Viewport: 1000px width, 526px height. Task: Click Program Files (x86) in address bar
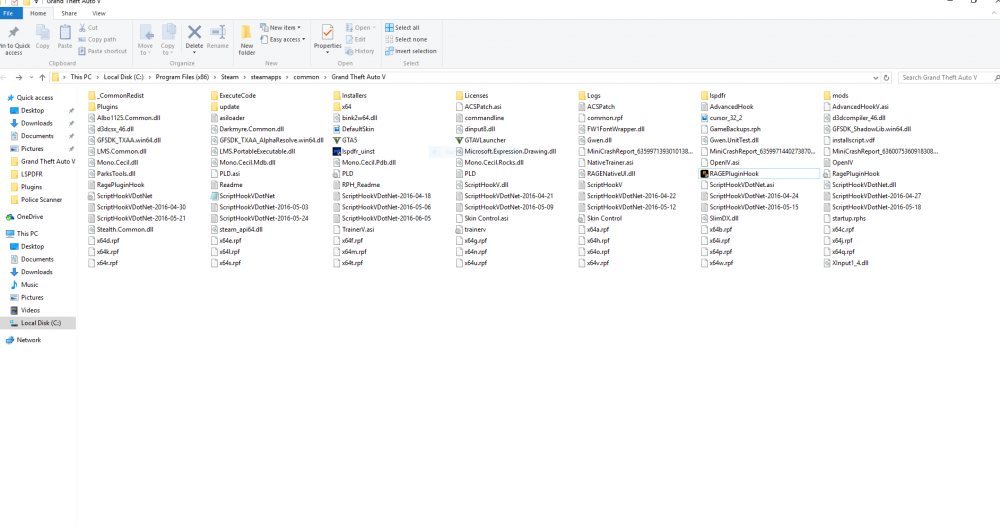pos(182,77)
